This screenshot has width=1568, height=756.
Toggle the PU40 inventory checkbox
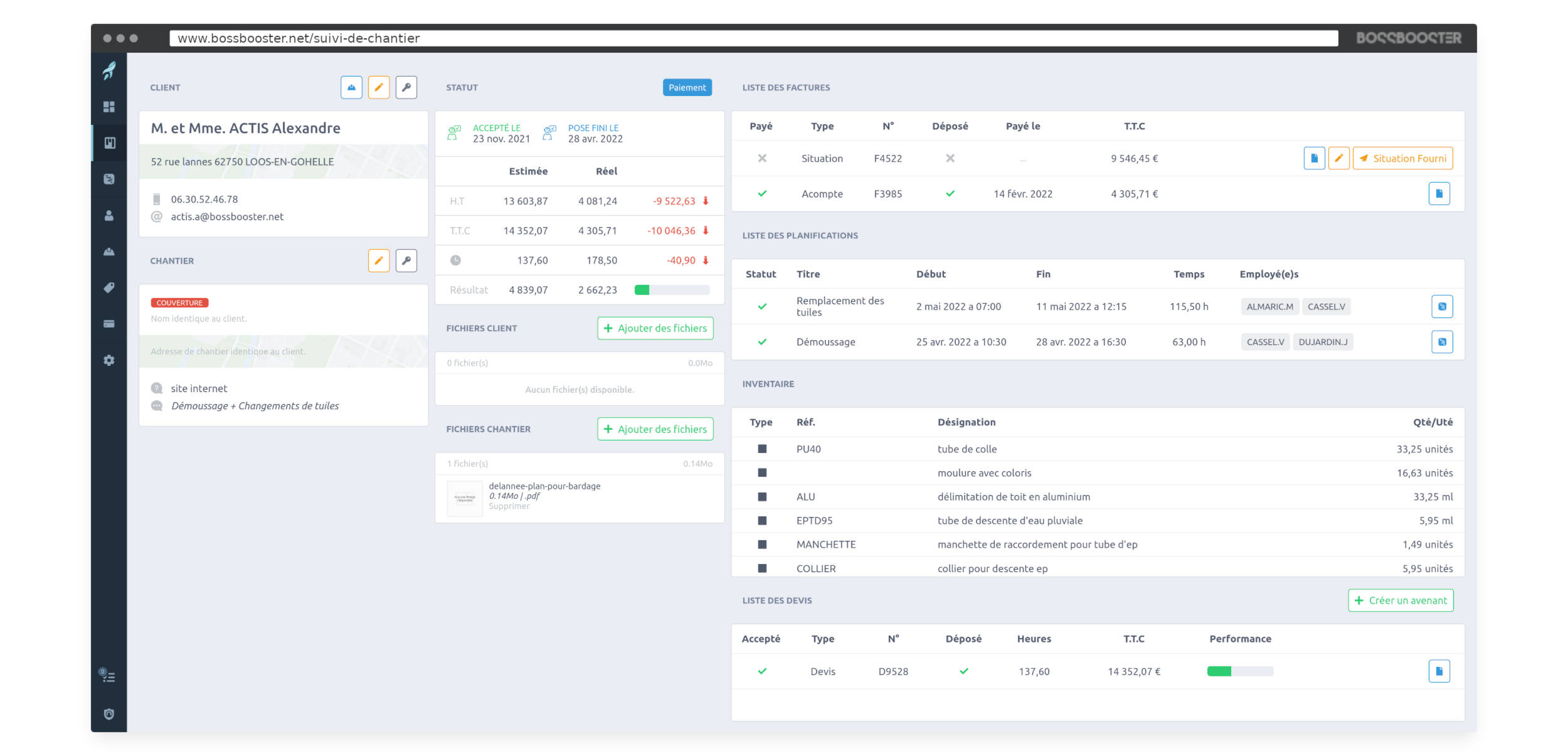pos(762,449)
